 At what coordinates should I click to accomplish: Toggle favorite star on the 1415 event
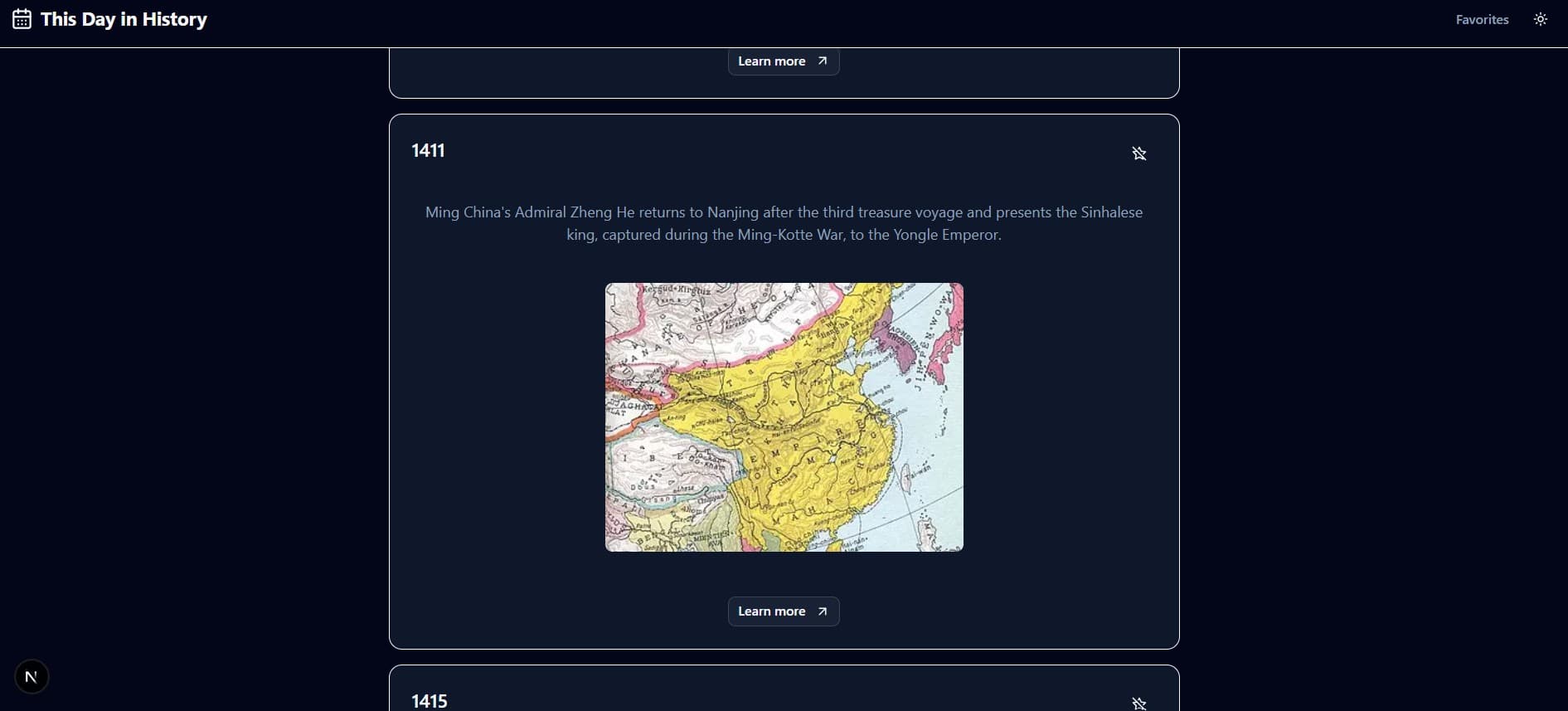tap(1138, 704)
